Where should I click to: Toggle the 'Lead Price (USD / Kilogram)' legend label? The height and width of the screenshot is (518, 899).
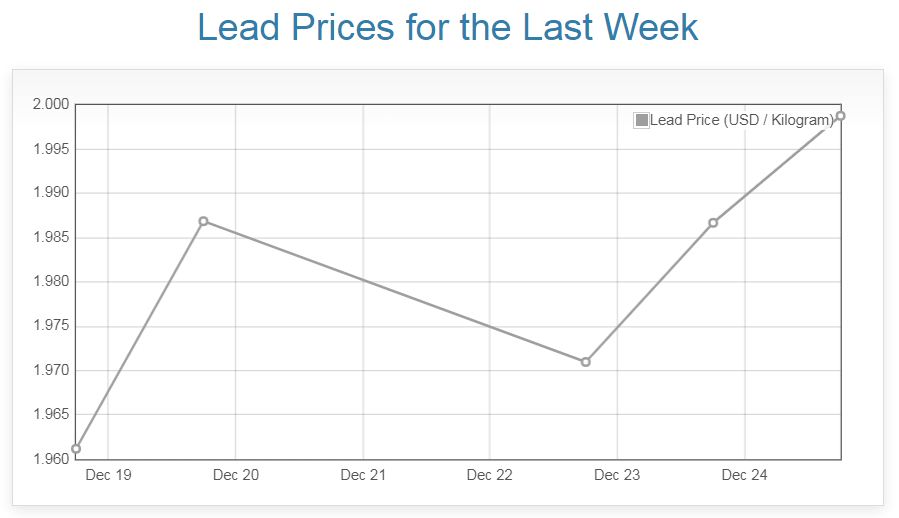point(741,121)
